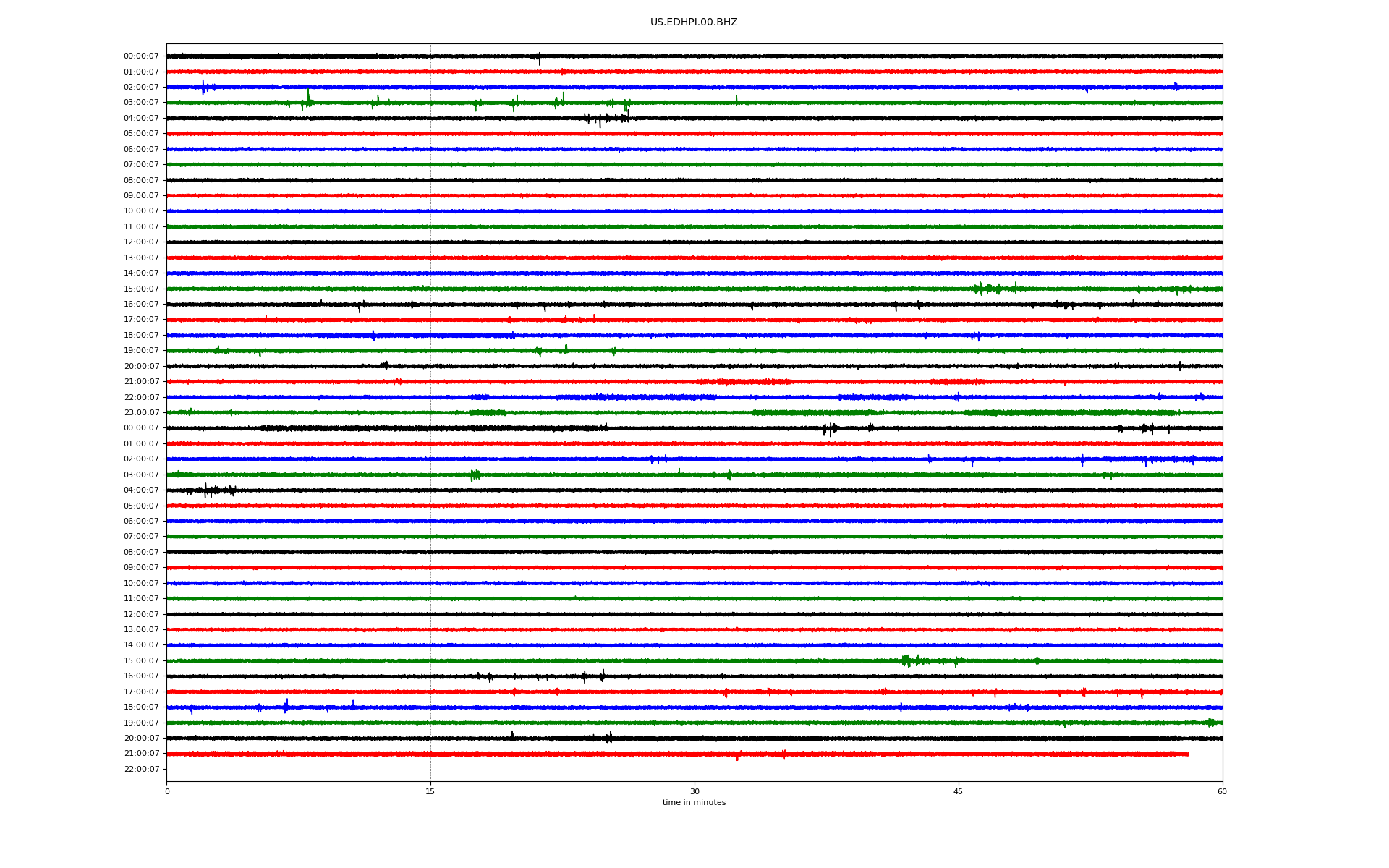Image resolution: width=1389 pixels, height=868 pixels.
Task: Click the plot title US.EDHPI.00.BHZ
Action: click(x=693, y=22)
